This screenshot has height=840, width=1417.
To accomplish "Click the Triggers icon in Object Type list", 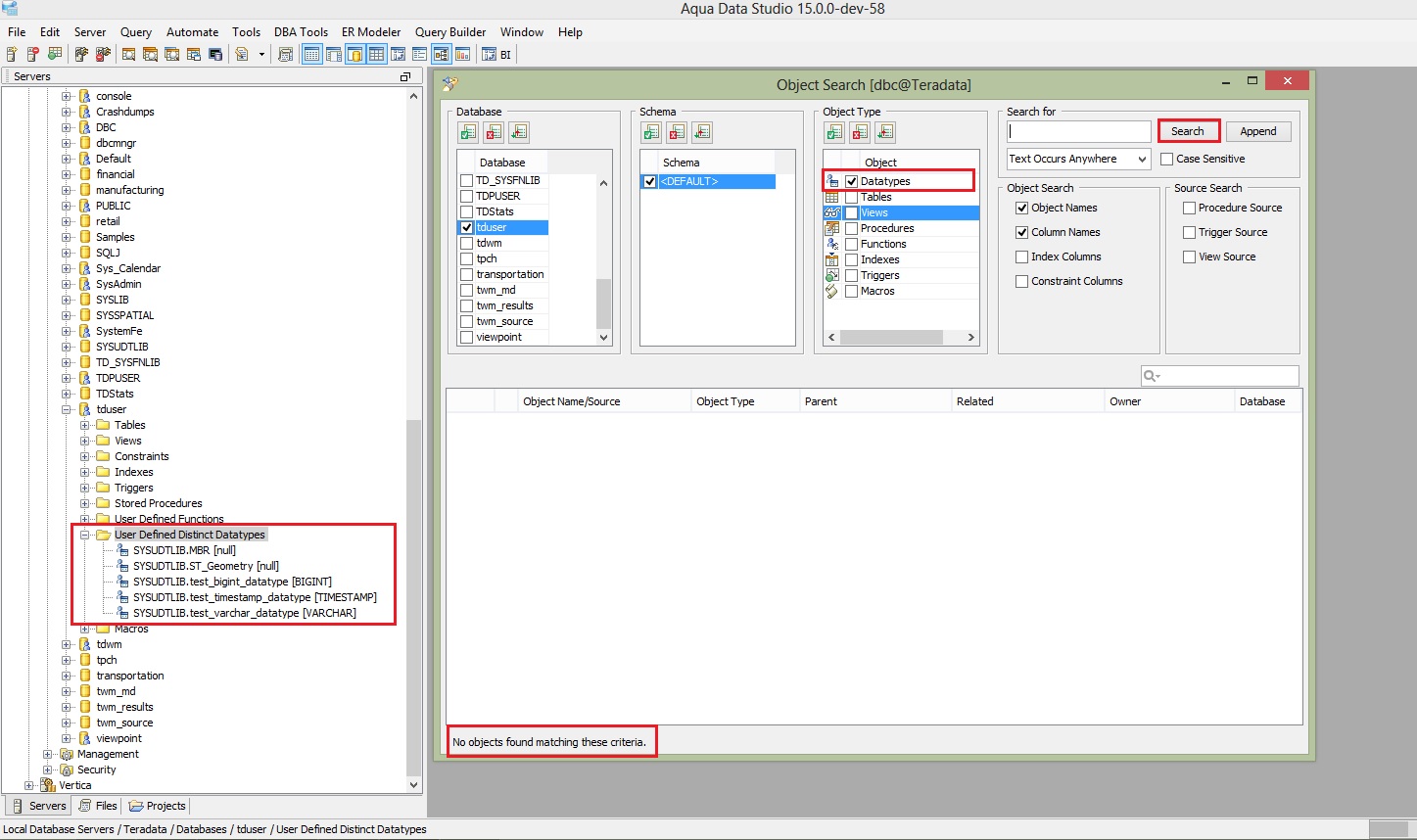I will tap(832, 275).
